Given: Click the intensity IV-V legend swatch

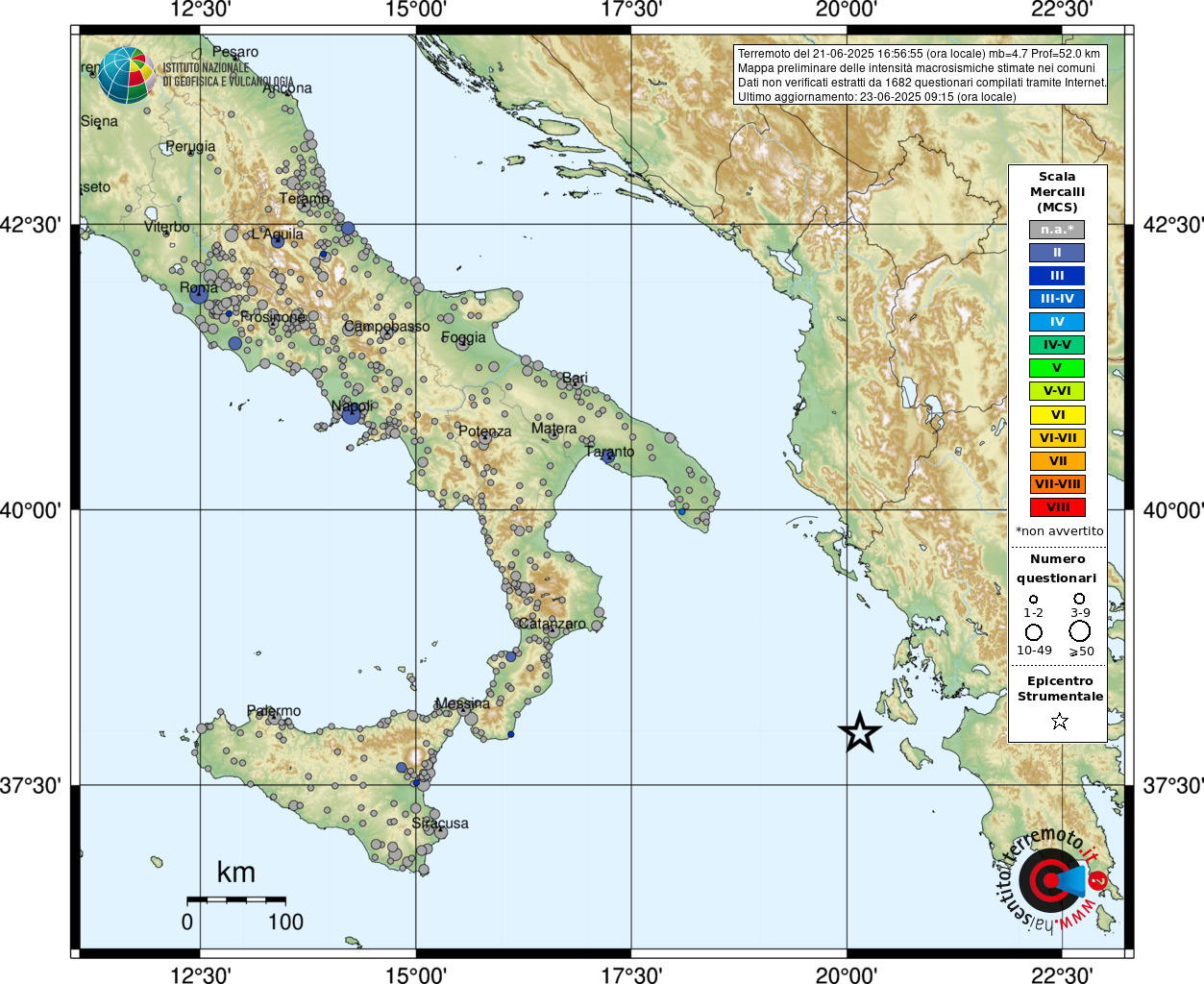Looking at the screenshot, I should click(x=1057, y=345).
